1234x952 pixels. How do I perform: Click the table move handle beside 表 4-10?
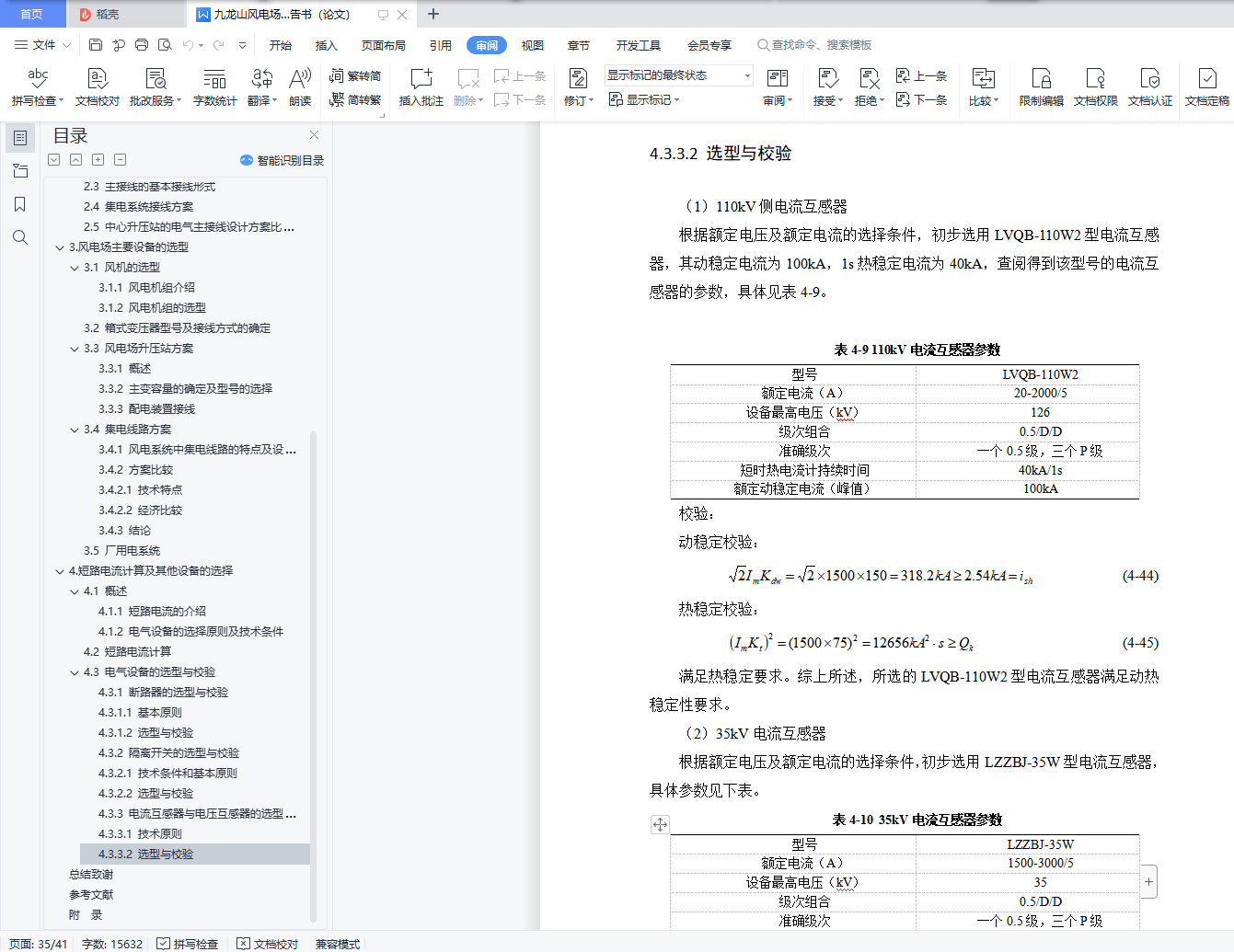pyautogui.click(x=660, y=824)
